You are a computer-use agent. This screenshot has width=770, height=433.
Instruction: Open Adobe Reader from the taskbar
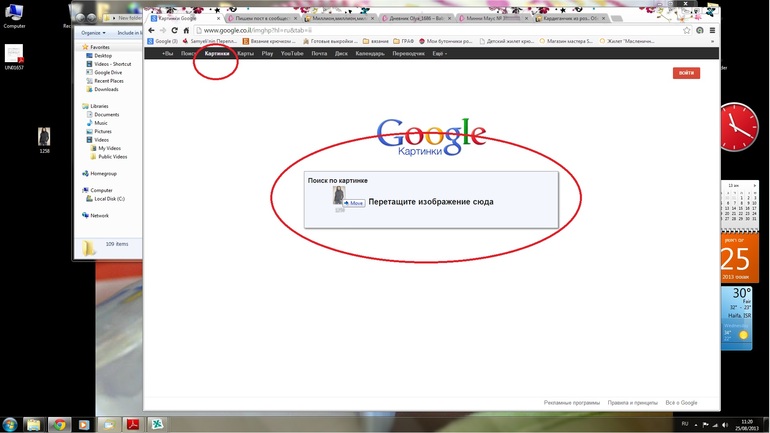coord(131,424)
